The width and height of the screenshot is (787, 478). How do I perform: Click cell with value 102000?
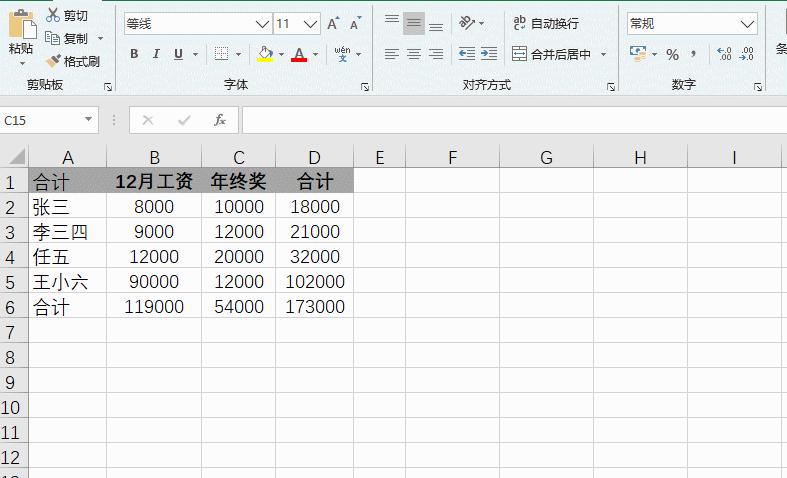tap(315, 281)
